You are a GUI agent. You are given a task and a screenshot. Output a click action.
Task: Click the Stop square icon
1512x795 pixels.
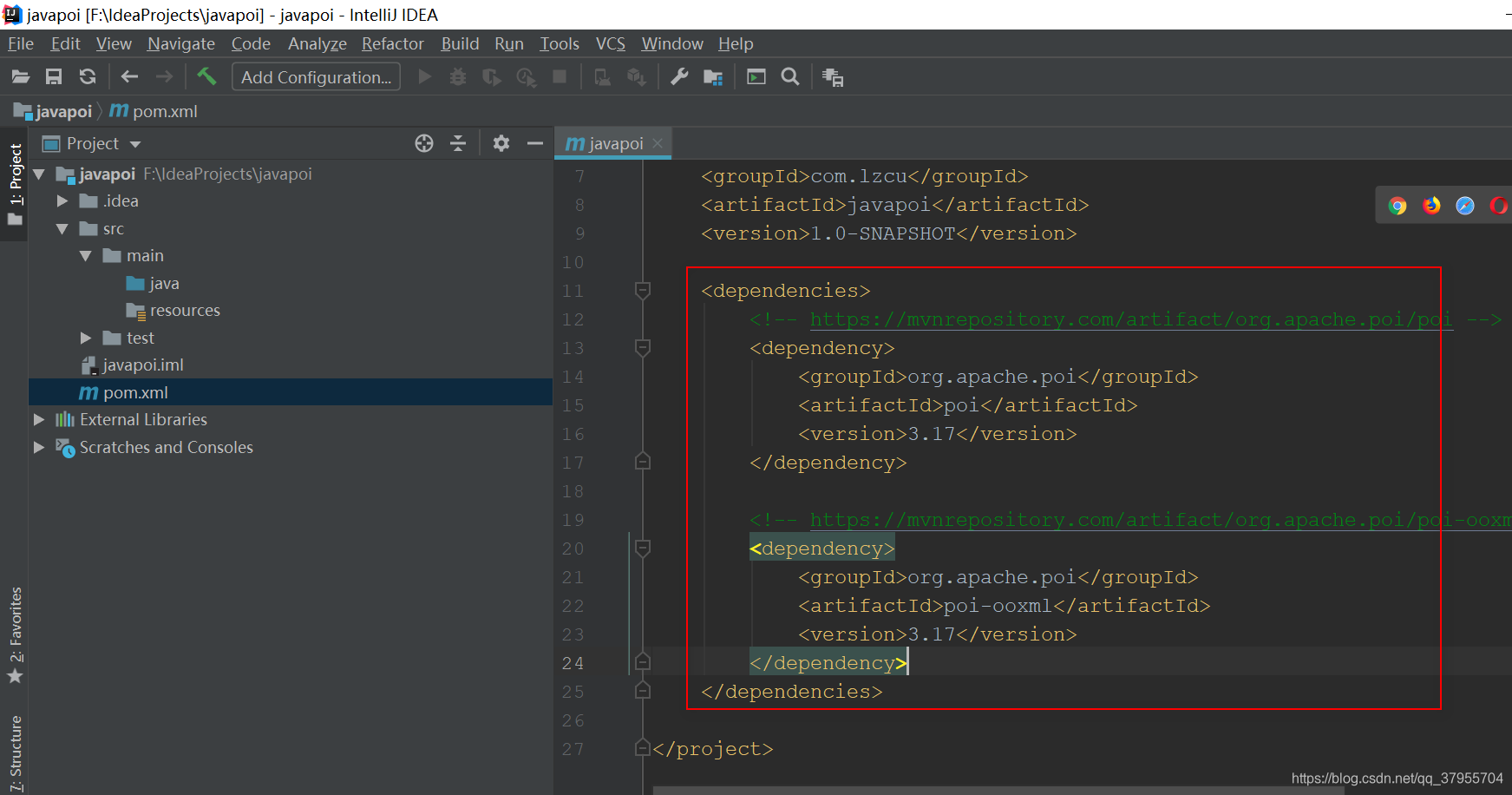click(x=560, y=77)
